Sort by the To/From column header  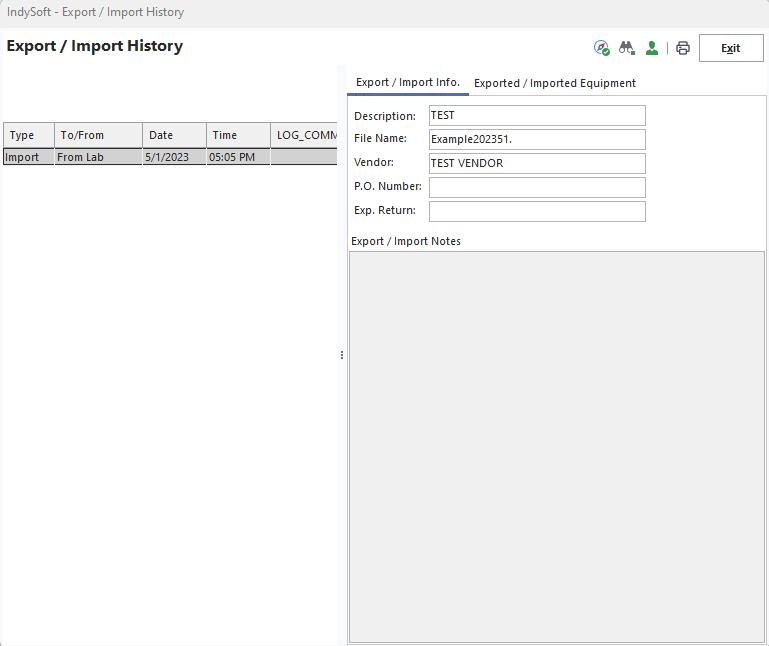point(98,135)
